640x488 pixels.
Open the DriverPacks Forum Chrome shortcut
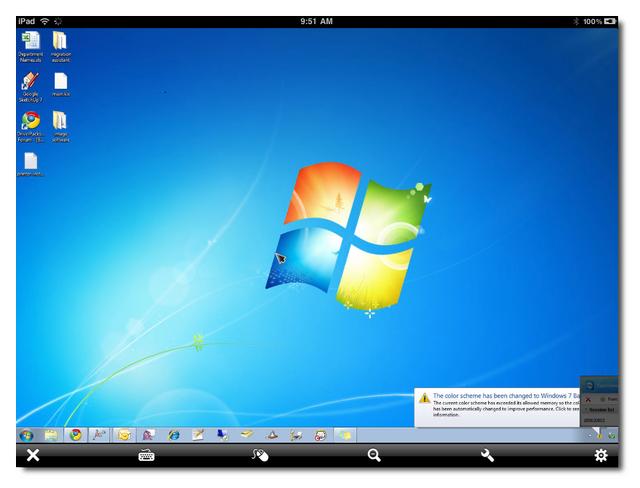tap(31, 127)
